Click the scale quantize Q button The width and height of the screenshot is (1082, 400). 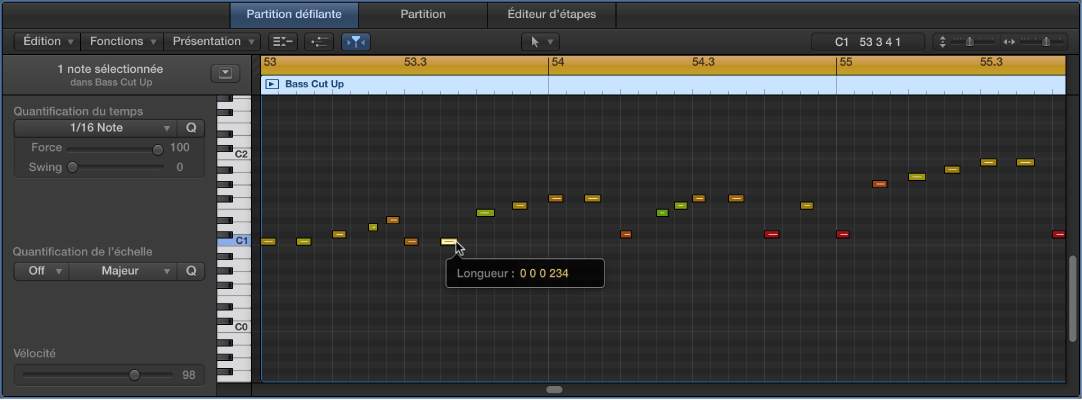[x=191, y=271]
